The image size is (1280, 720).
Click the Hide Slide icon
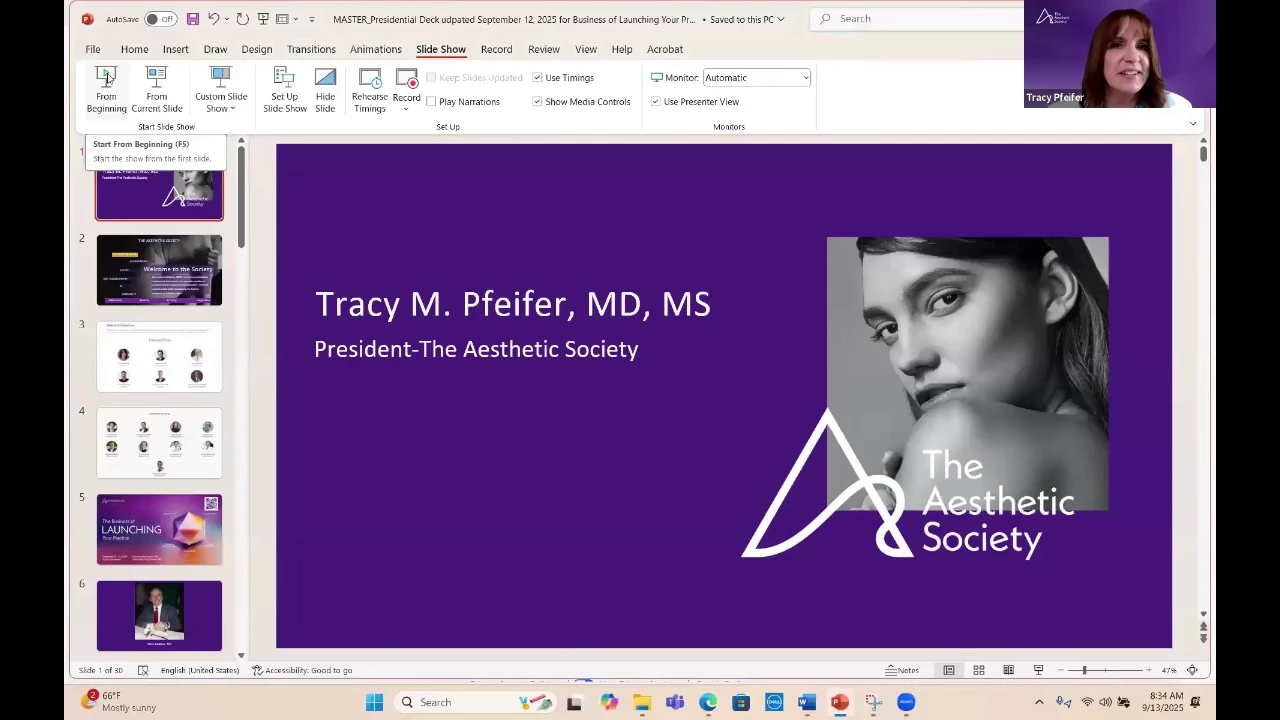(325, 89)
